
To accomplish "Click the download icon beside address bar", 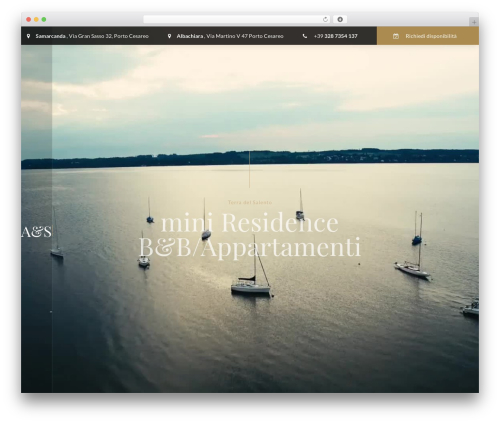I will click(340, 19).
